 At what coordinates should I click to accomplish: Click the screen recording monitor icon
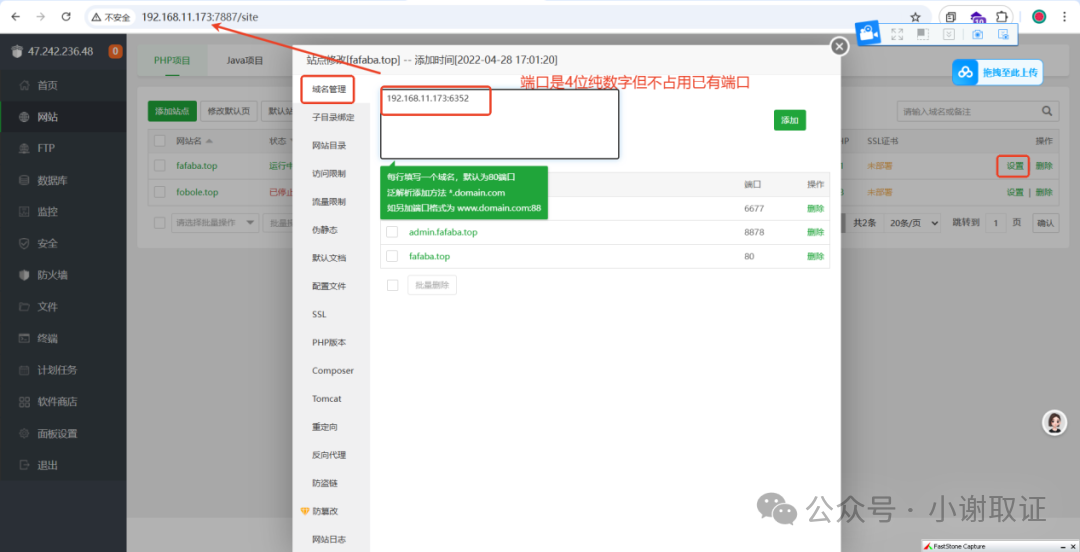pyautogui.click(x=1004, y=34)
